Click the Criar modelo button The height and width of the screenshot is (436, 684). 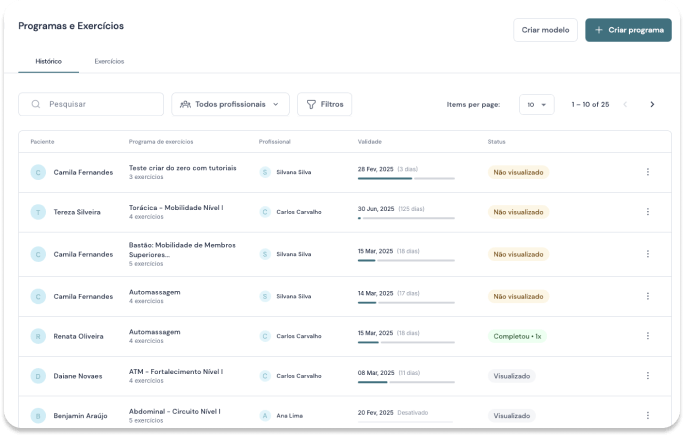[545, 30]
